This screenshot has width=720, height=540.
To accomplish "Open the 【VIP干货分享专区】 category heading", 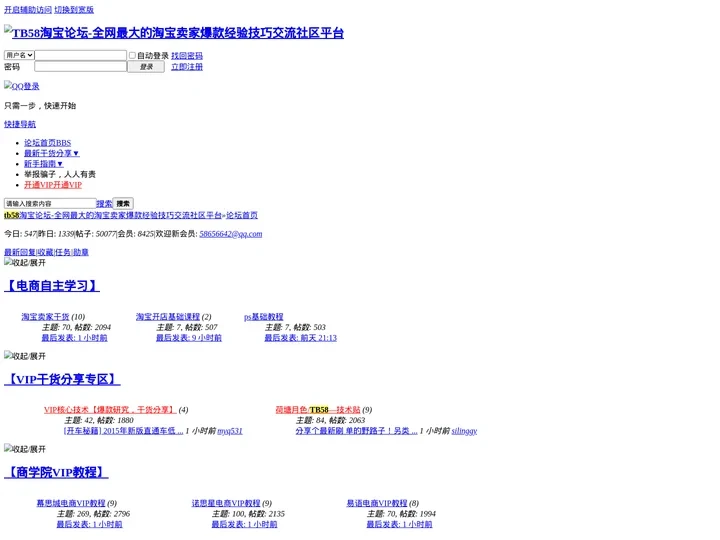I will [62, 379].
